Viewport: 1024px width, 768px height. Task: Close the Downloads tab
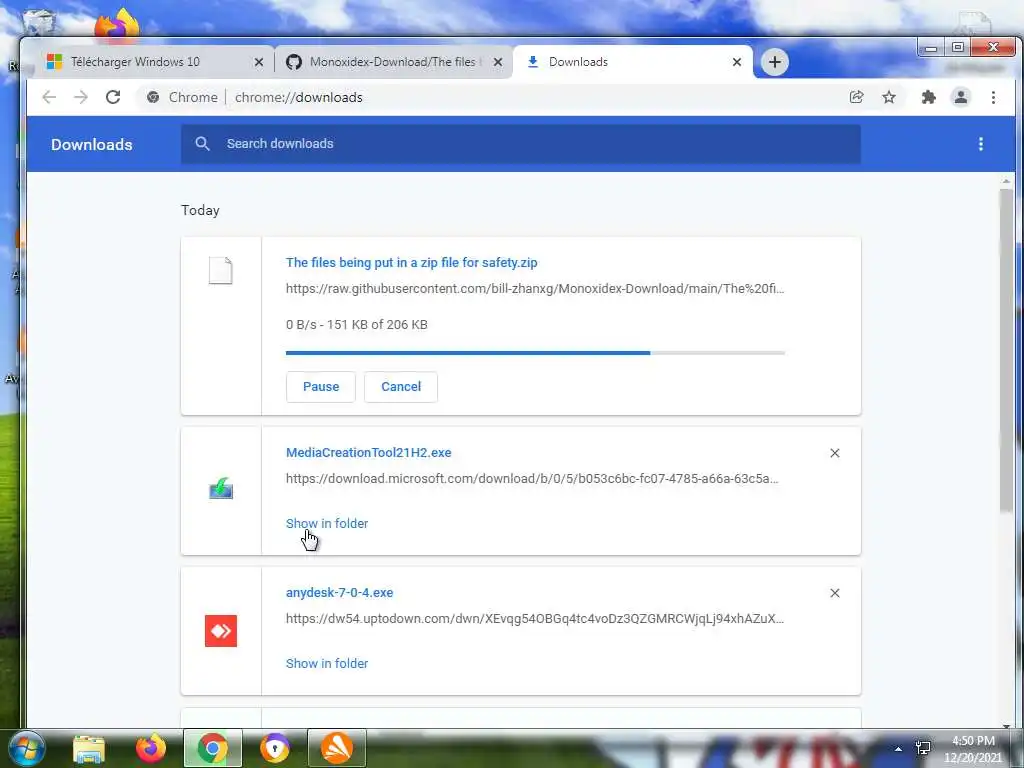737,62
